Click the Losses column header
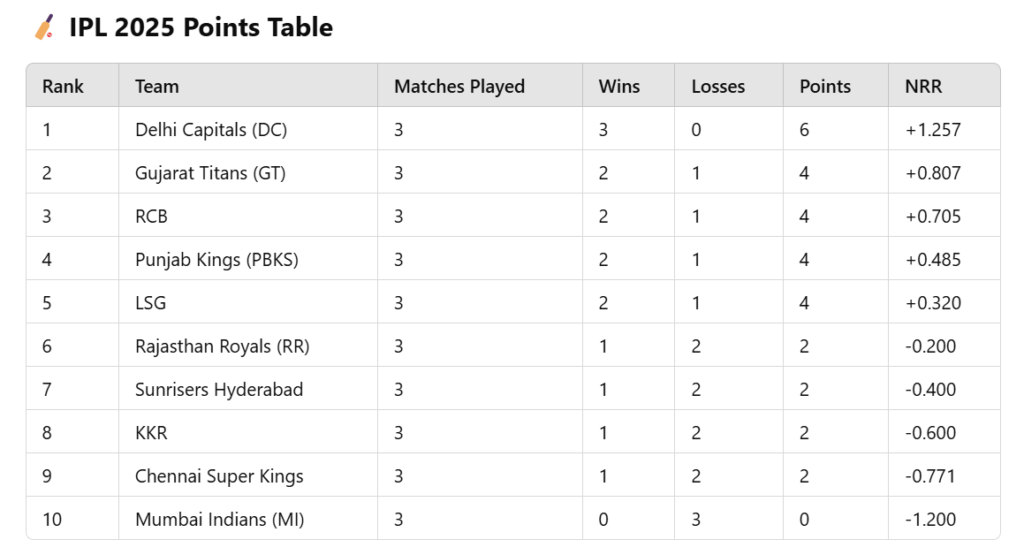Image resolution: width=1024 pixels, height=555 pixels. (x=718, y=86)
